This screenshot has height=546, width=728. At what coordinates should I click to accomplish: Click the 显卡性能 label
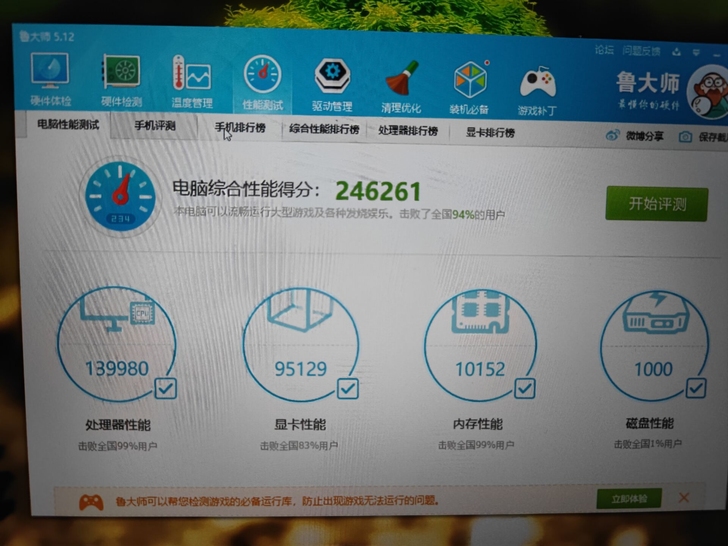coord(300,424)
